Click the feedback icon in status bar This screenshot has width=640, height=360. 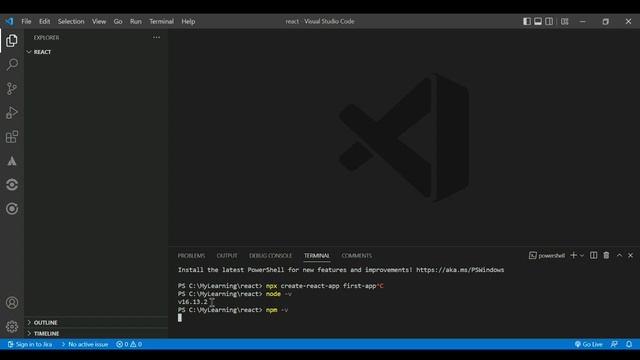click(x=614, y=344)
